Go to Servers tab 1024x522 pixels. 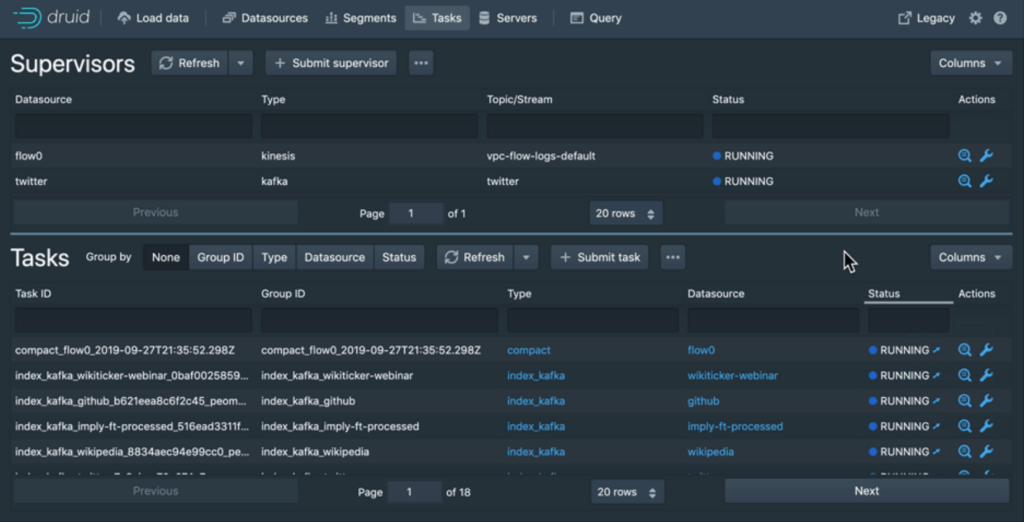tap(507, 18)
